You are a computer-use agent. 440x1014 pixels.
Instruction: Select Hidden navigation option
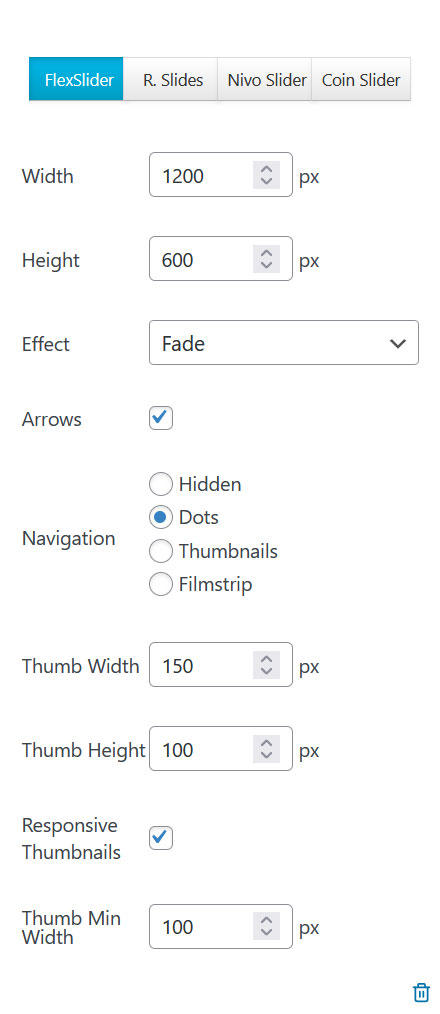click(x=161, y=484)
